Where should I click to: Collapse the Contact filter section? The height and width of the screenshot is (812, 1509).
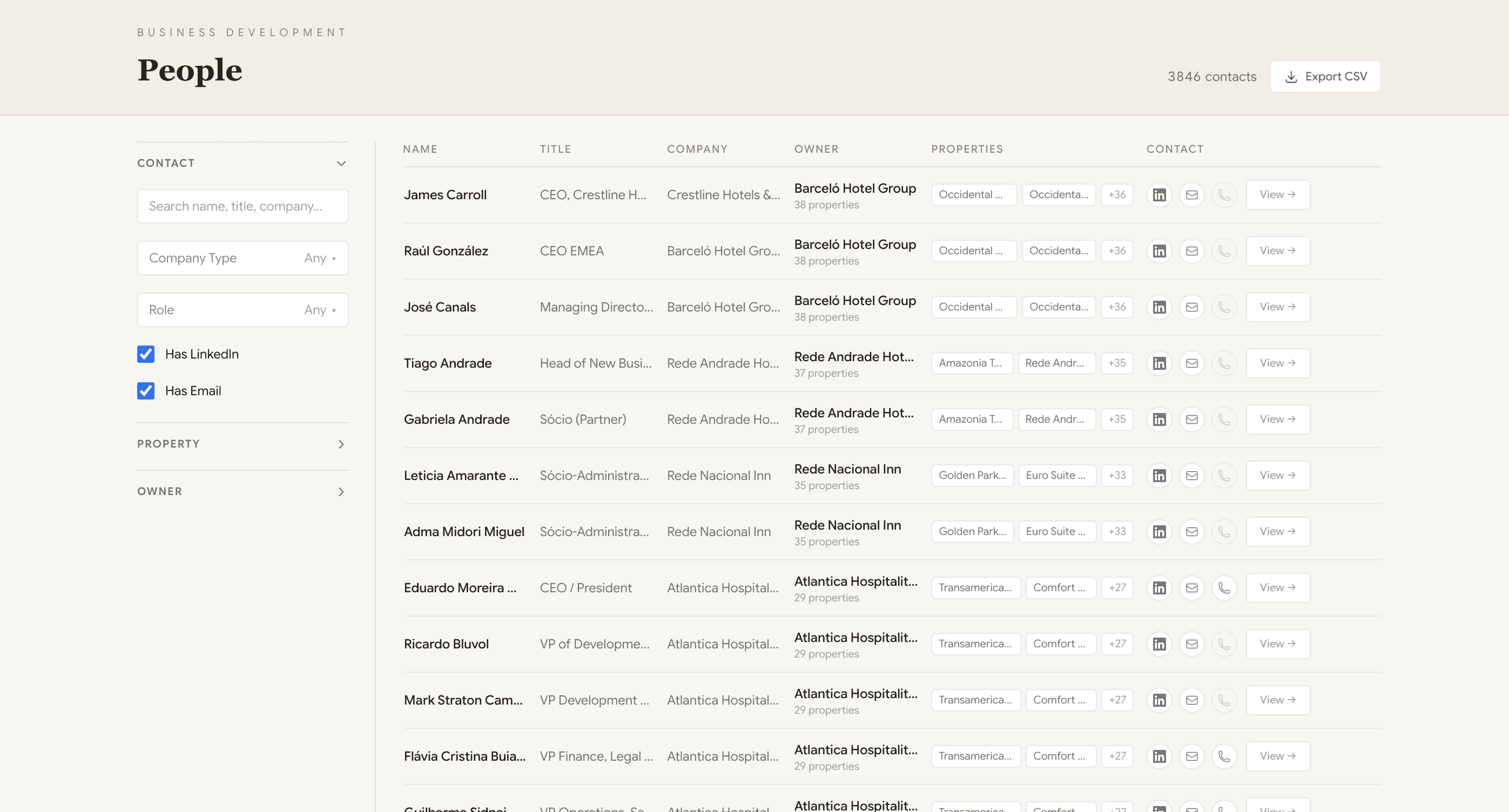point(341,164)
